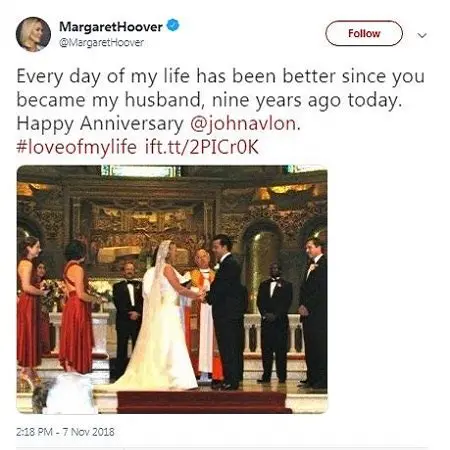Click the @MargaretHoover handle
This screenshot has height=450, width=450.
click(101, 42)
